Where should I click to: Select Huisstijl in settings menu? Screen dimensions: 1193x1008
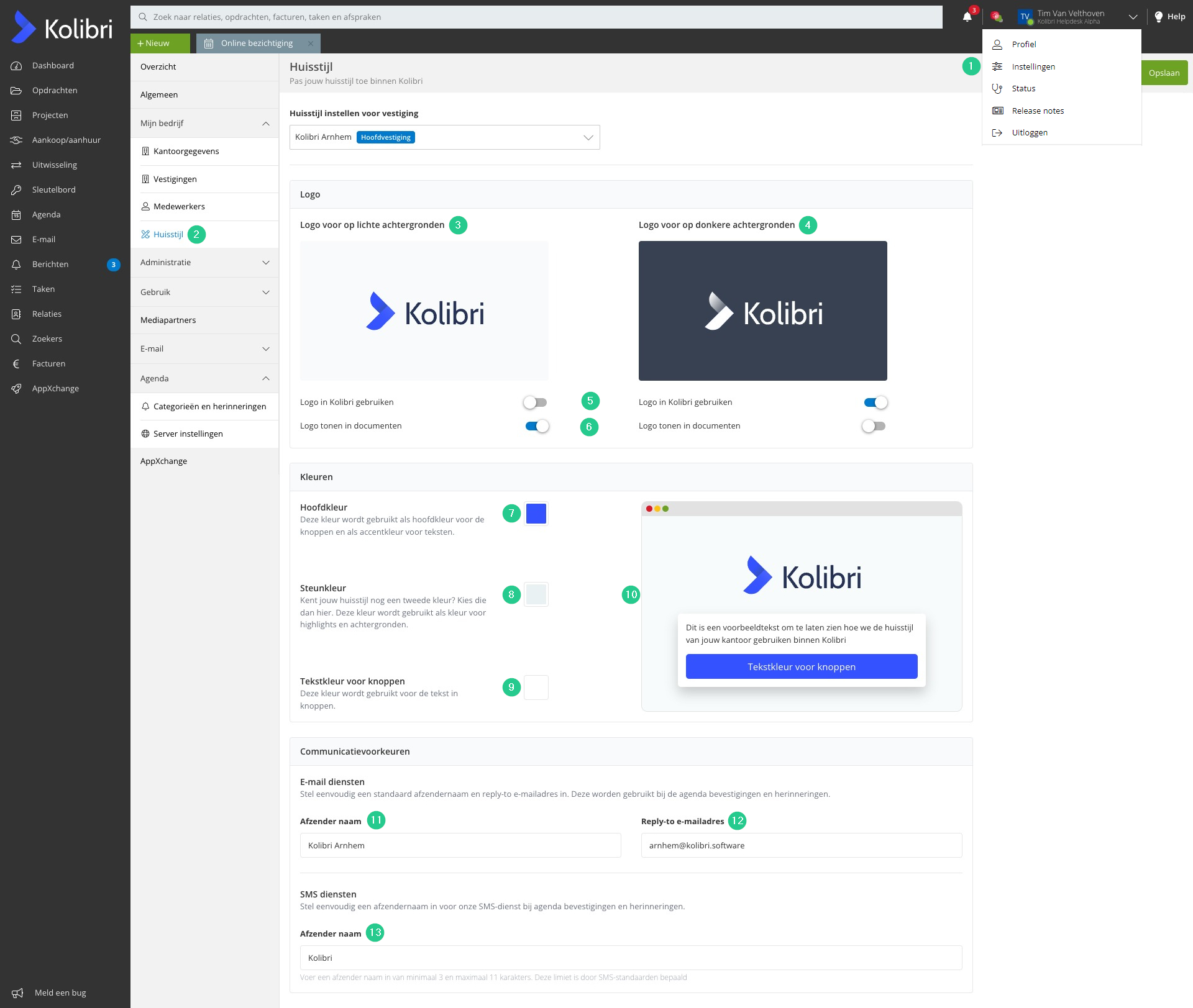tap(168, 235)
